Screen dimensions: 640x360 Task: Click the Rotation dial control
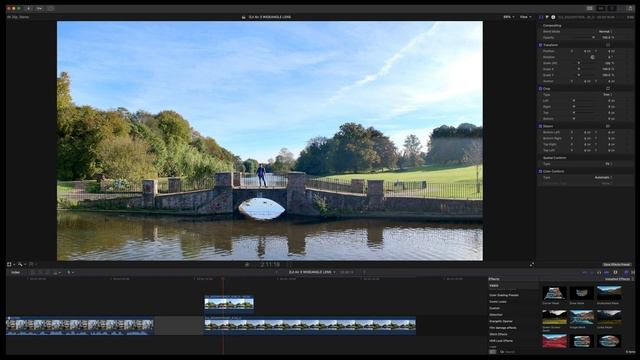[593, 57]
